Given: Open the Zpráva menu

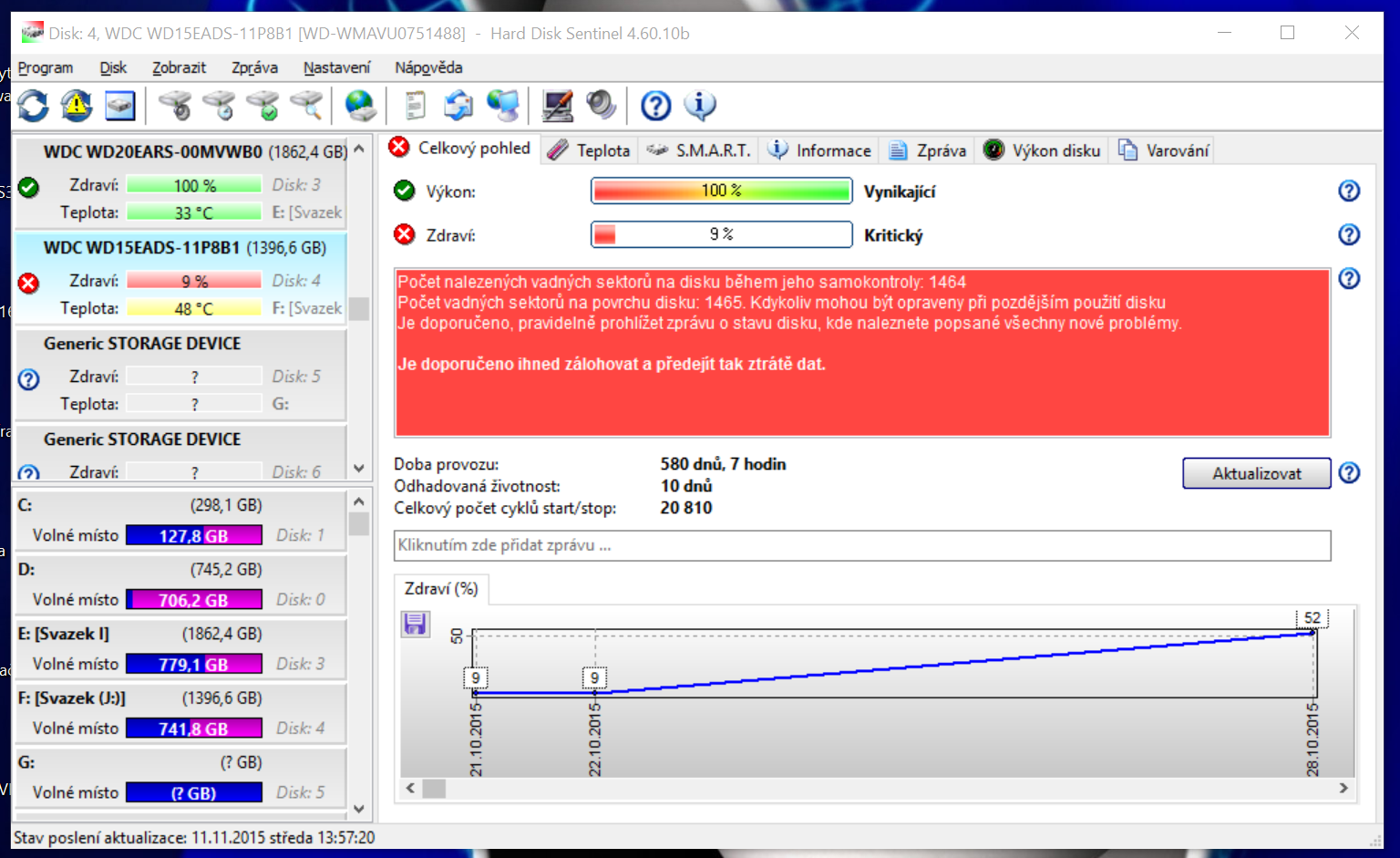Looking at the screenshot, I should [x=254, y=67].
